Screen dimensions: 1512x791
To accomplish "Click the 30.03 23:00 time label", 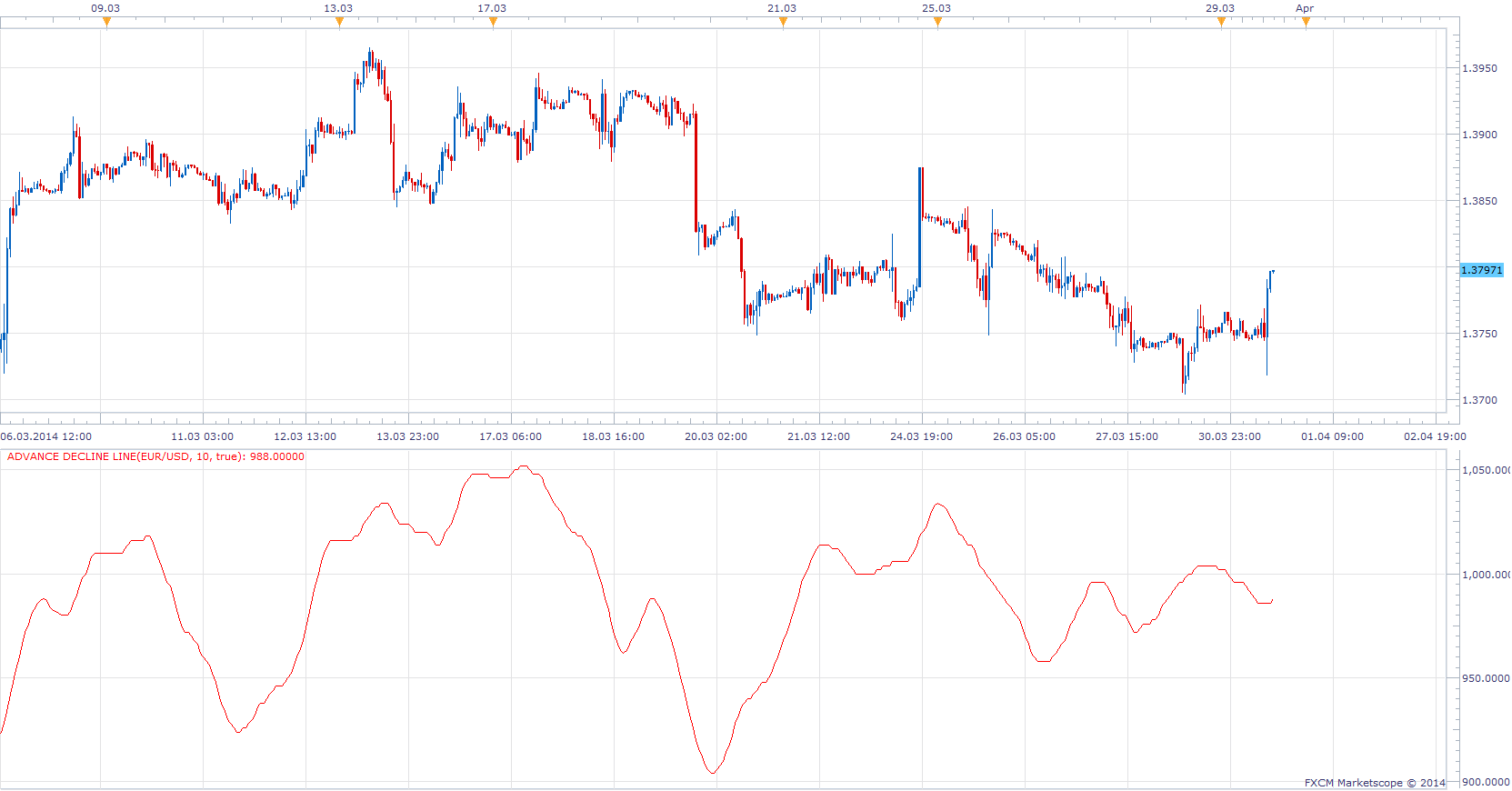I will 1229,436.
